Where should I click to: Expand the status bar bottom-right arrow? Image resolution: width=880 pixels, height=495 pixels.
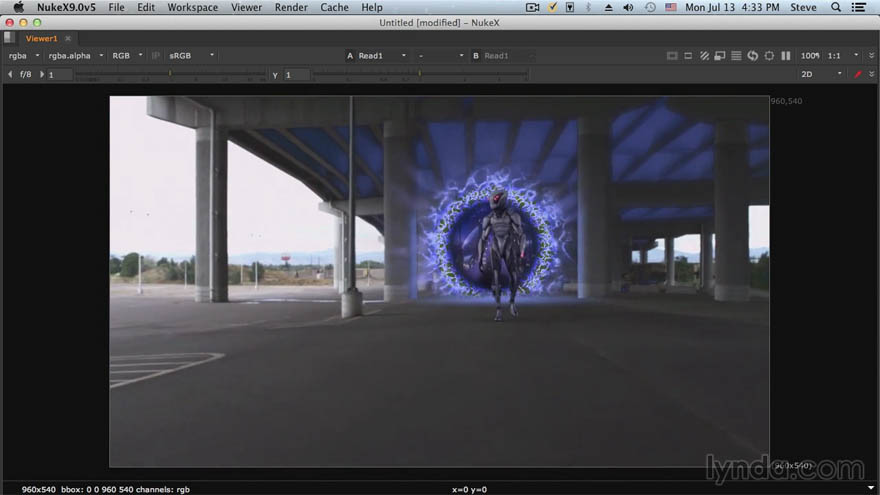click(x=870, y=488)
